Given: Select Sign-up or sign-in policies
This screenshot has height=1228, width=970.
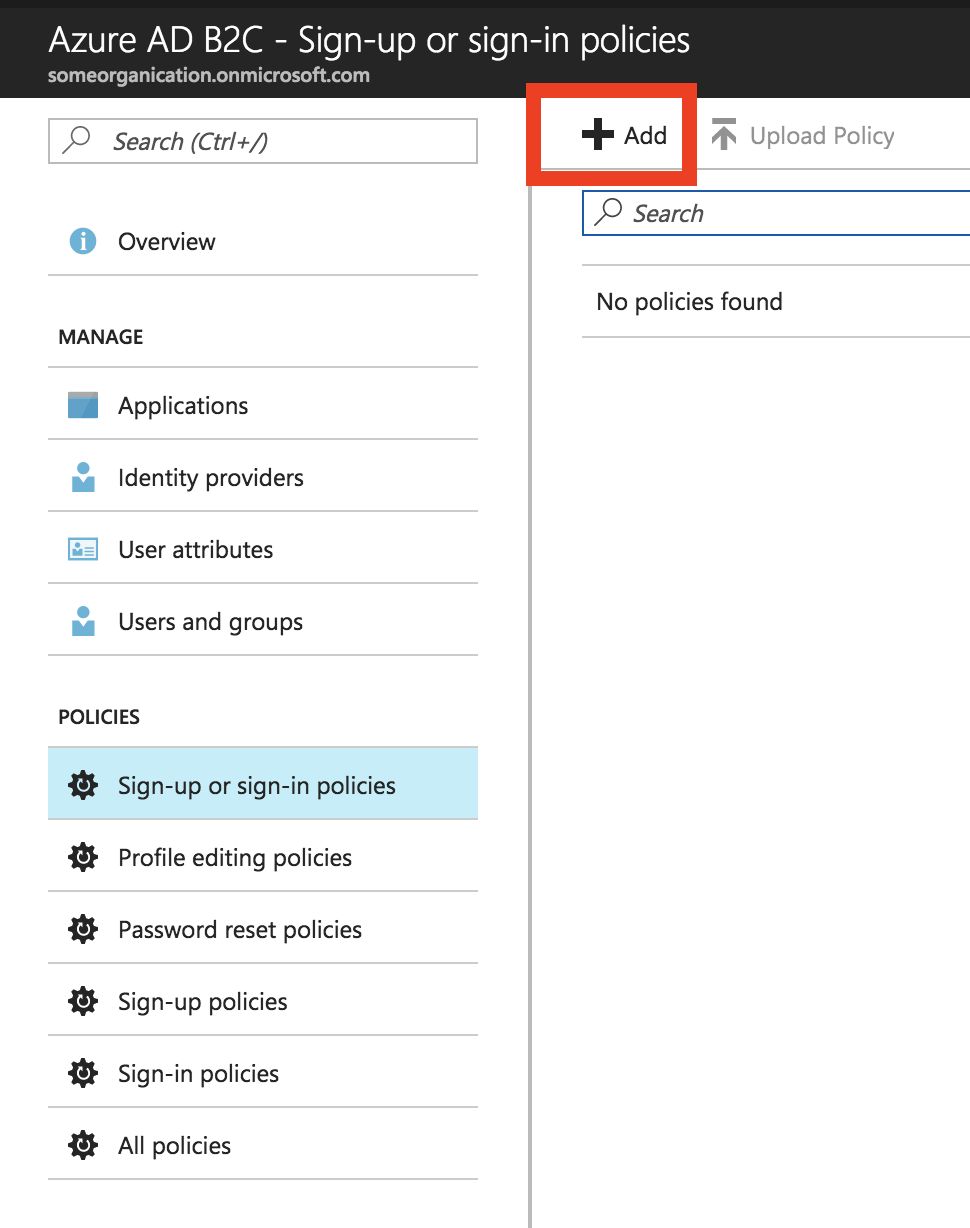Looking at the screenshot, I should (x=263, y=783).
